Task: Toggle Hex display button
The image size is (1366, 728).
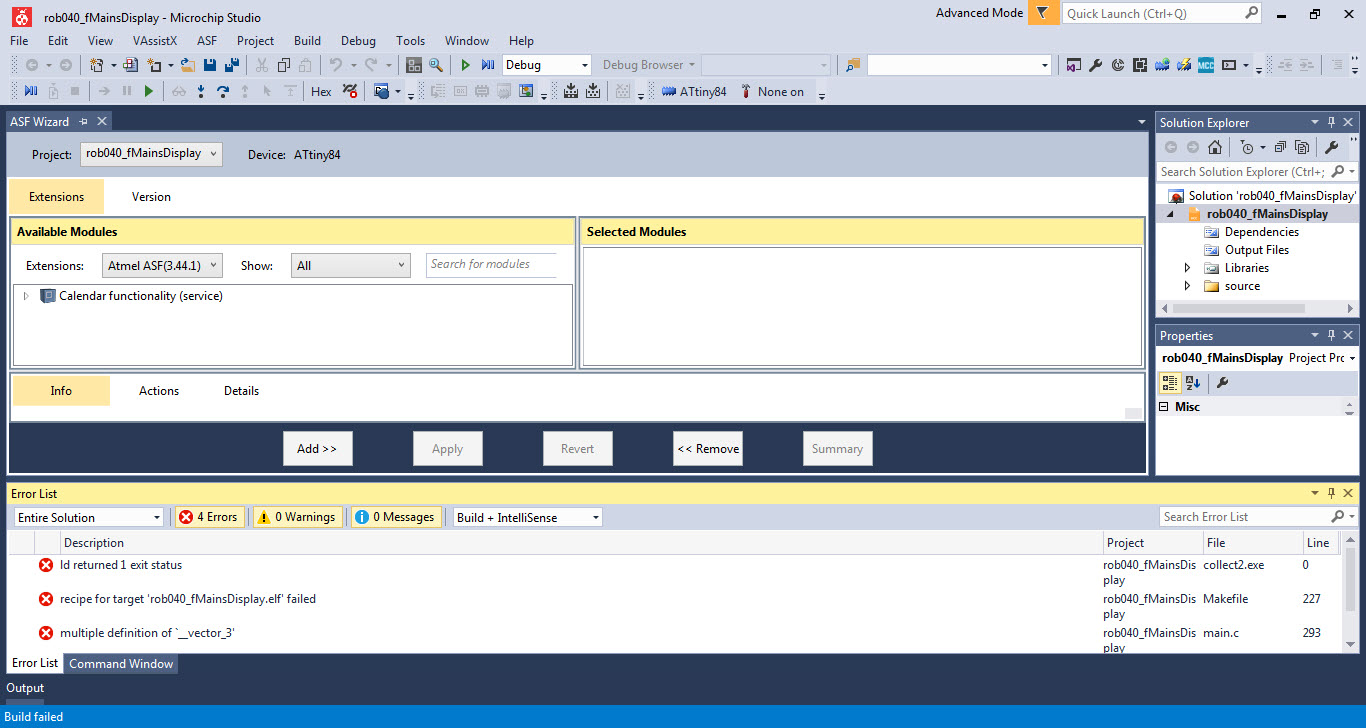Action: 321,92
